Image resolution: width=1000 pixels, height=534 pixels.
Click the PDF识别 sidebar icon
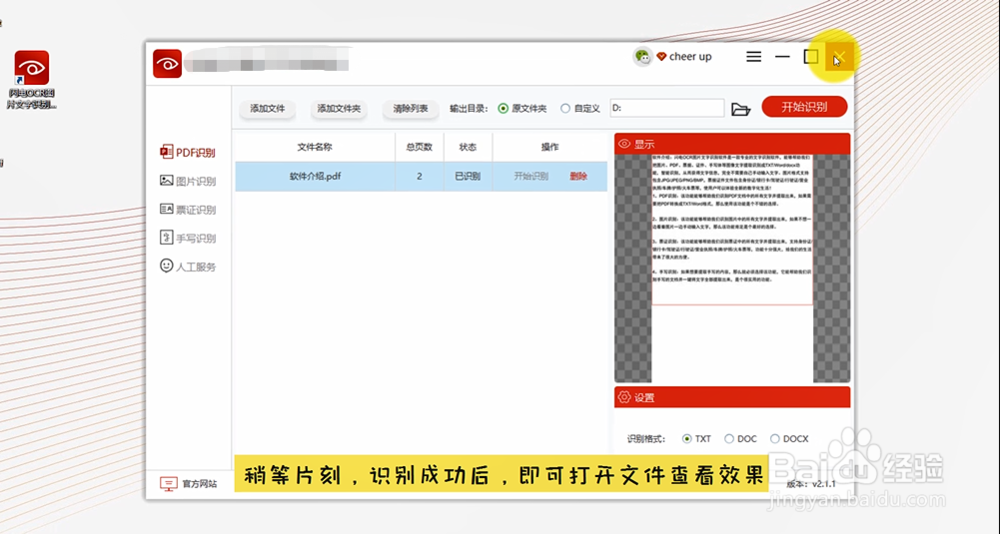pyautogui.click(x=166, y=152)
